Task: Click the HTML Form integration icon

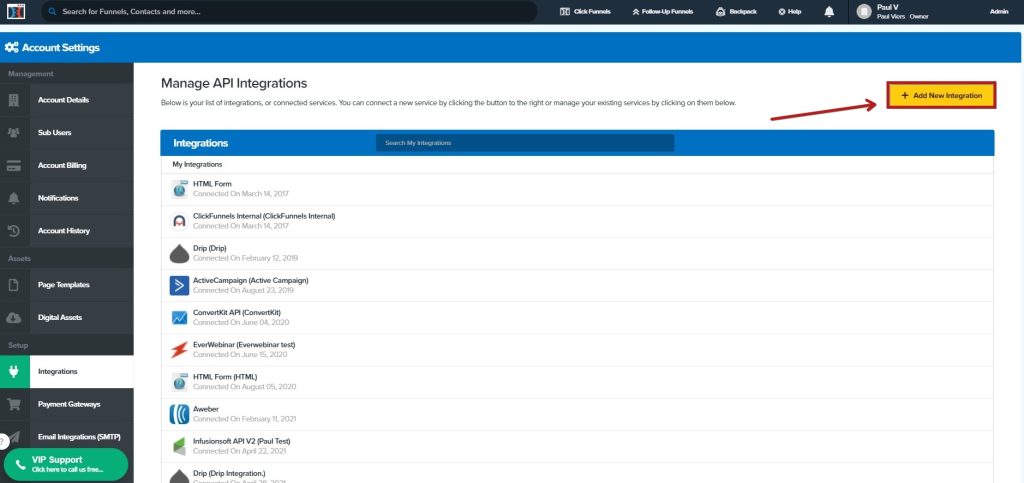Action: tap(180, 189)
